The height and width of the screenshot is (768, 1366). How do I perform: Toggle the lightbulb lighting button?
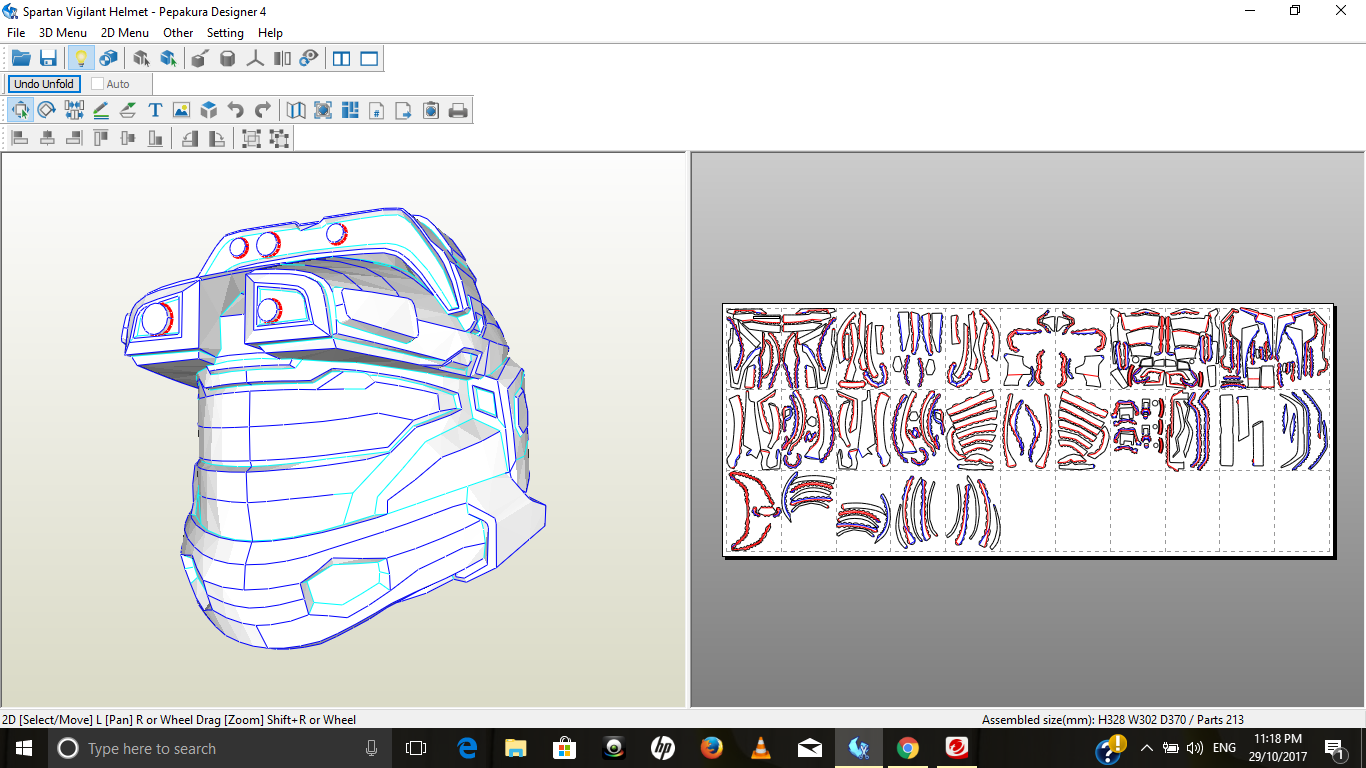81,59
